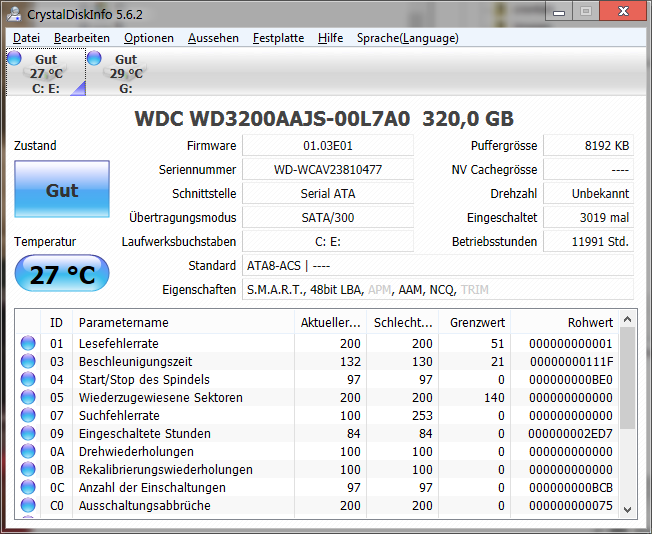This screenshot has height=534, width=652.
Task: Open the Hilfe menu
Action: tap(330, 38)
